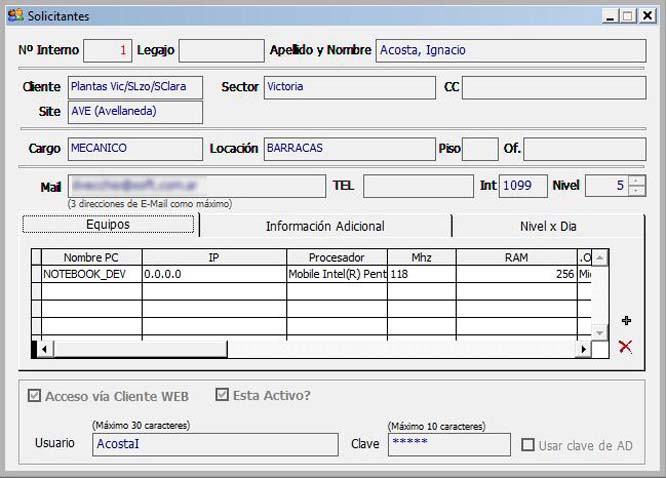
Task: Click the Nombre PC column header
Action: 91,257
